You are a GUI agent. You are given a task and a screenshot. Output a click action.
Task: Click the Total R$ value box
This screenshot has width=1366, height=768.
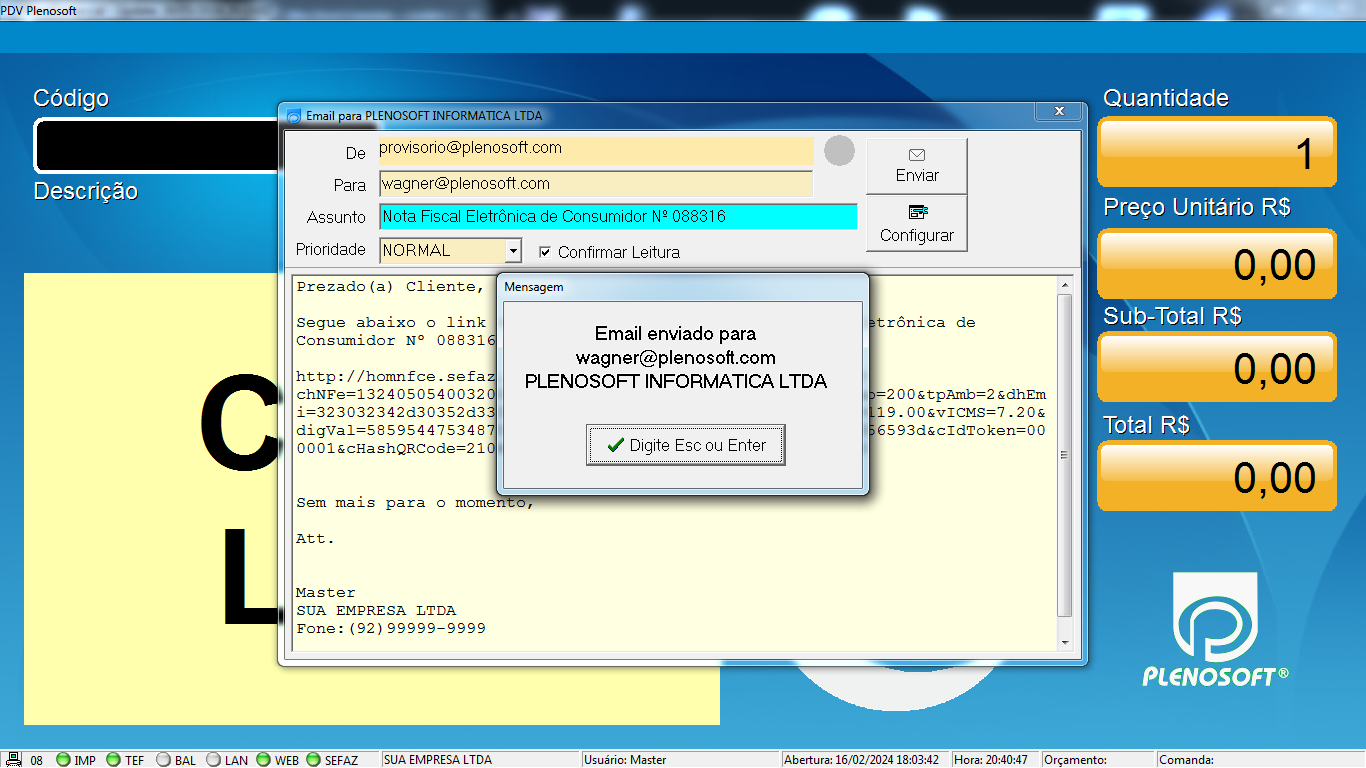tap(1217, 476)
